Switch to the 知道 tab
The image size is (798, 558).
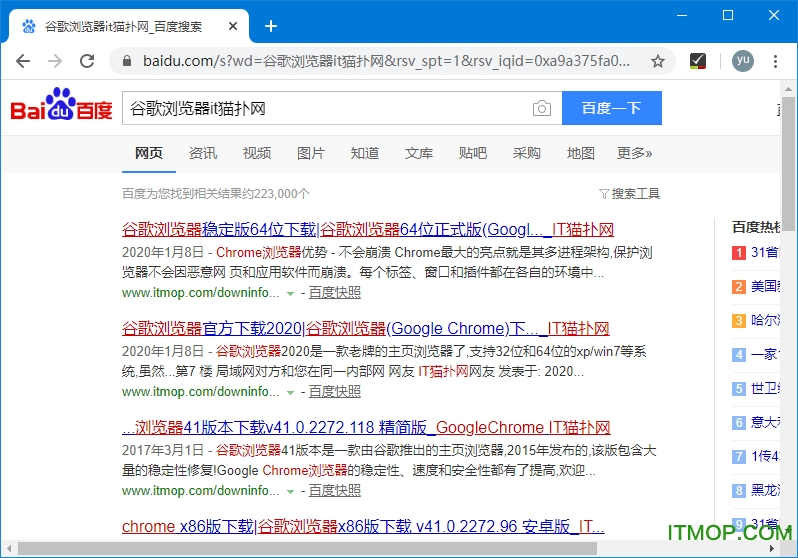click(x=364, y=153)
